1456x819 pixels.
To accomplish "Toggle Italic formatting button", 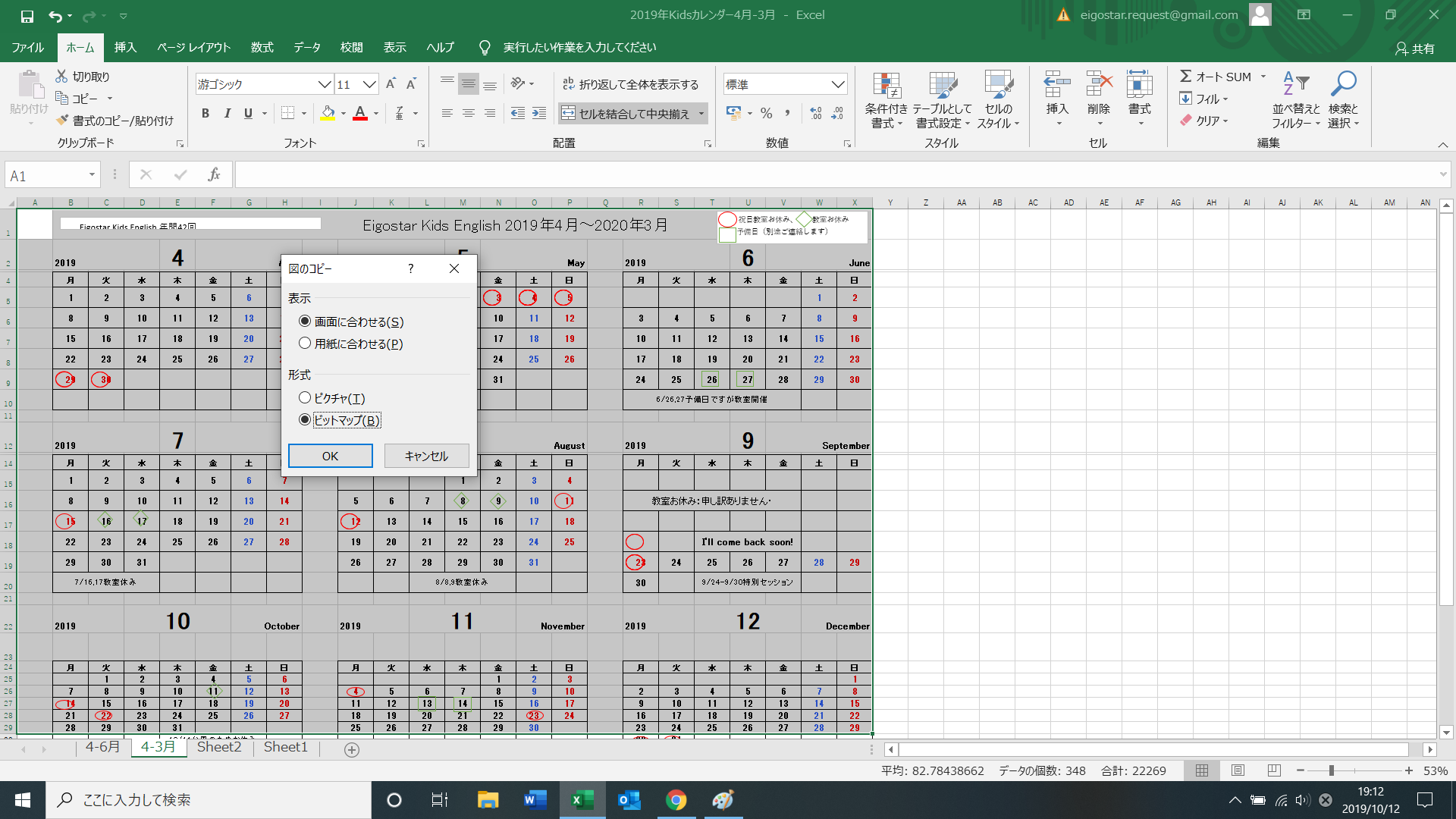I will [x=227, y=114].
